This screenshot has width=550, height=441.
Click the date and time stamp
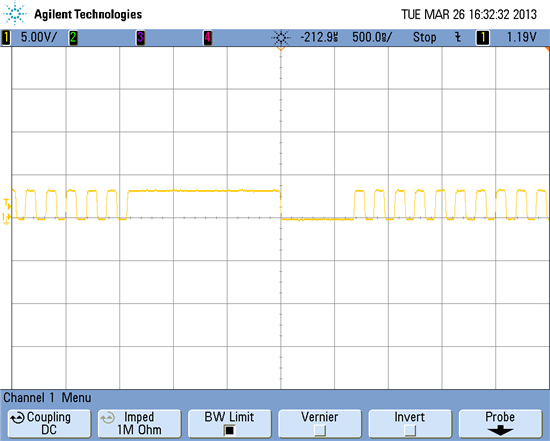click(469, 14)
